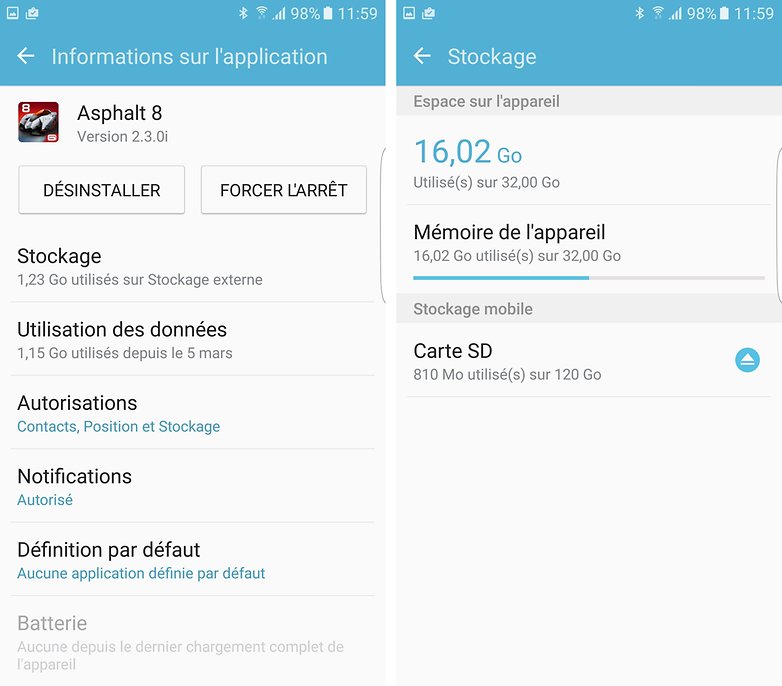This screenshot has width=782, height=686.
Task: Tap Wi-Fi icon in right status bar
Action: pos(658,13)
